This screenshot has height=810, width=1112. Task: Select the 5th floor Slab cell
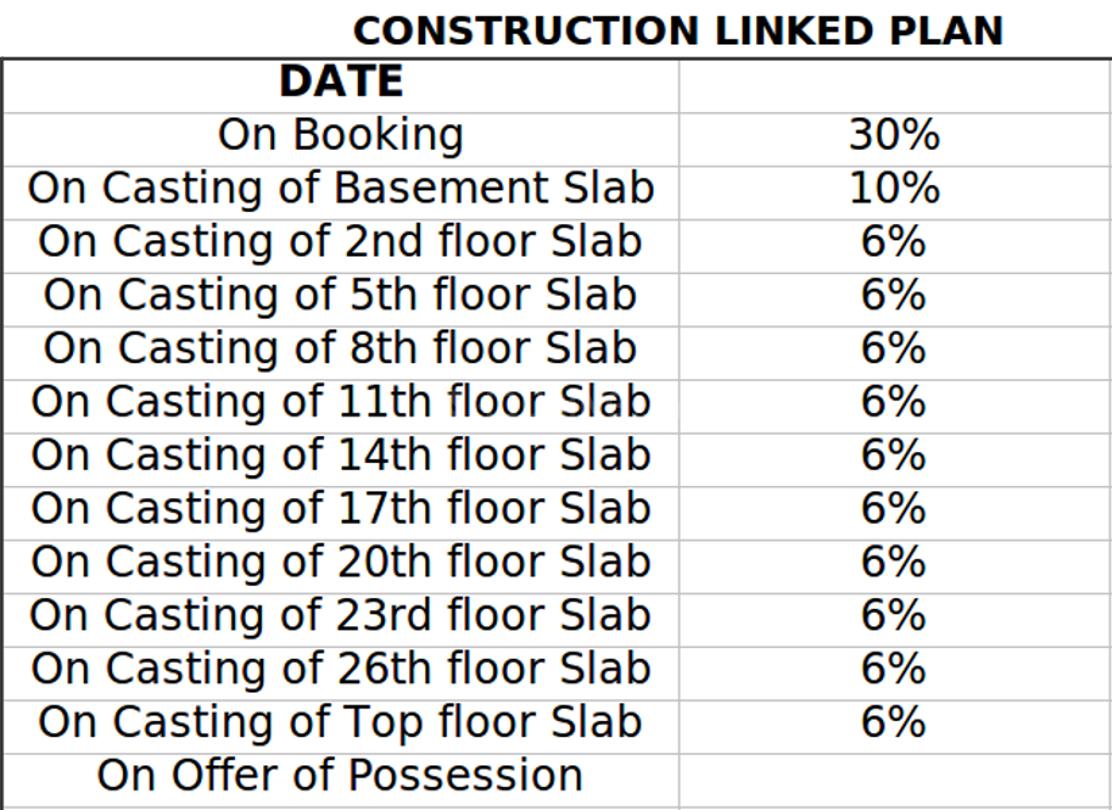340,295
